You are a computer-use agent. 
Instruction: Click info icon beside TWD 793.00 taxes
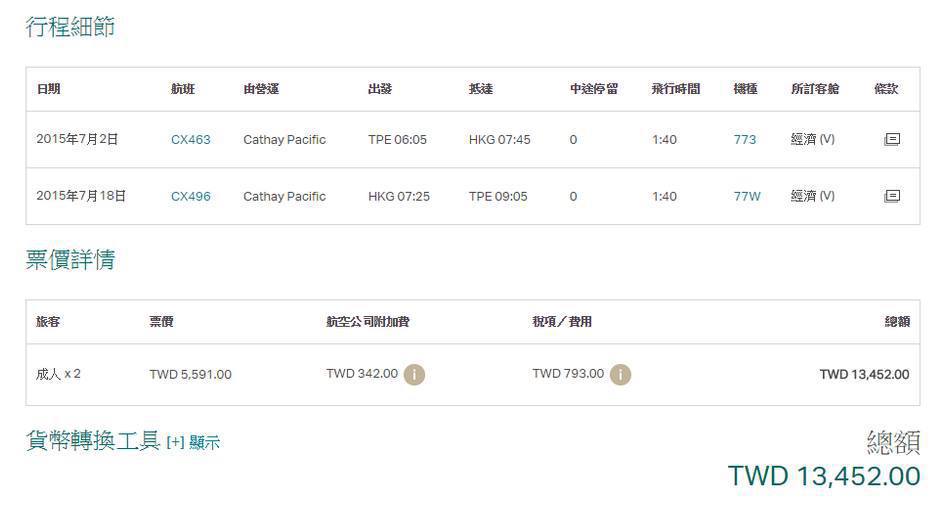point(620,375)
